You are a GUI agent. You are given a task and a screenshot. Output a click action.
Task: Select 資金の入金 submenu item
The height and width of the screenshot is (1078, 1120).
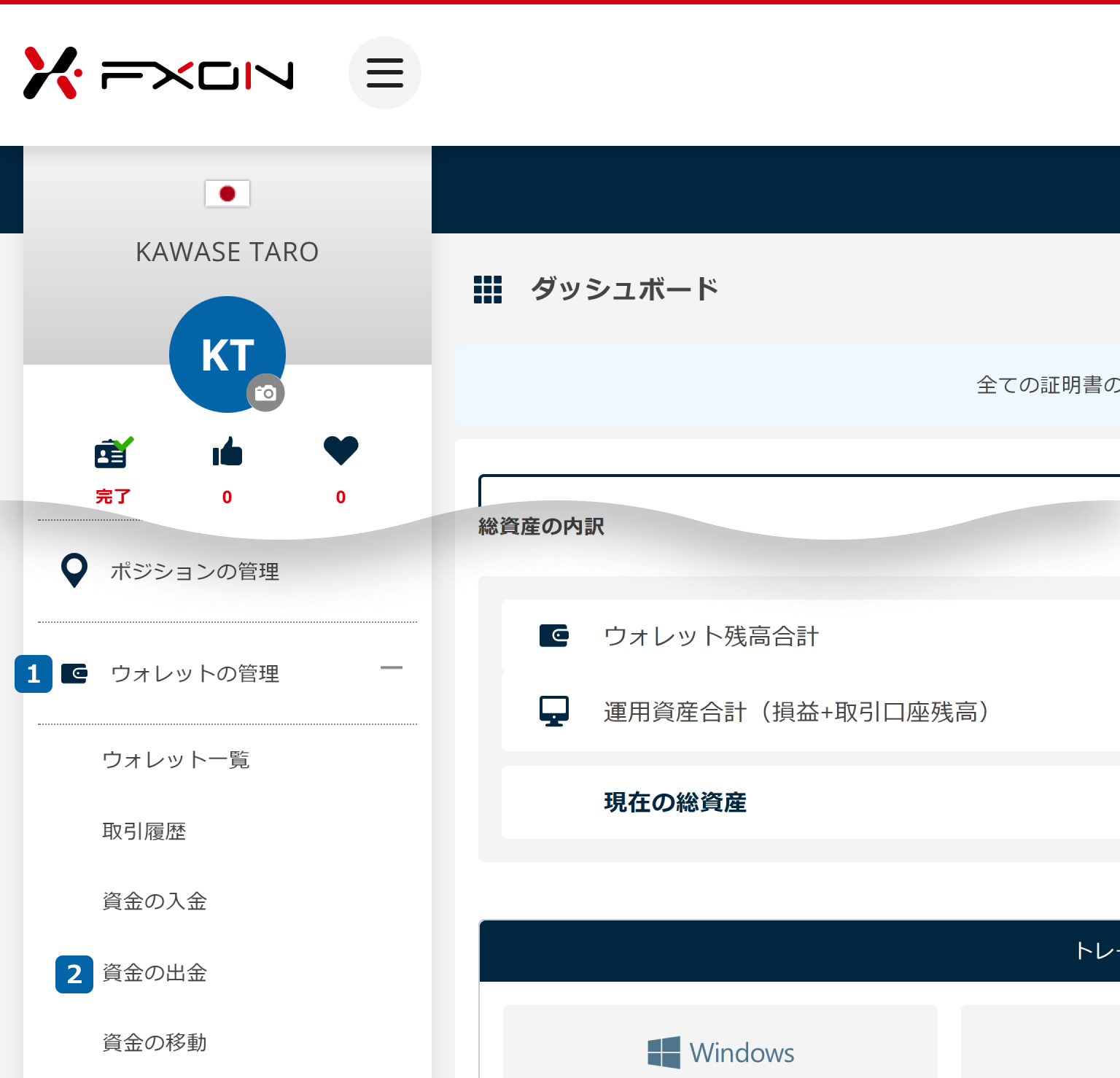pyautogui.click(x=155, y=901)
